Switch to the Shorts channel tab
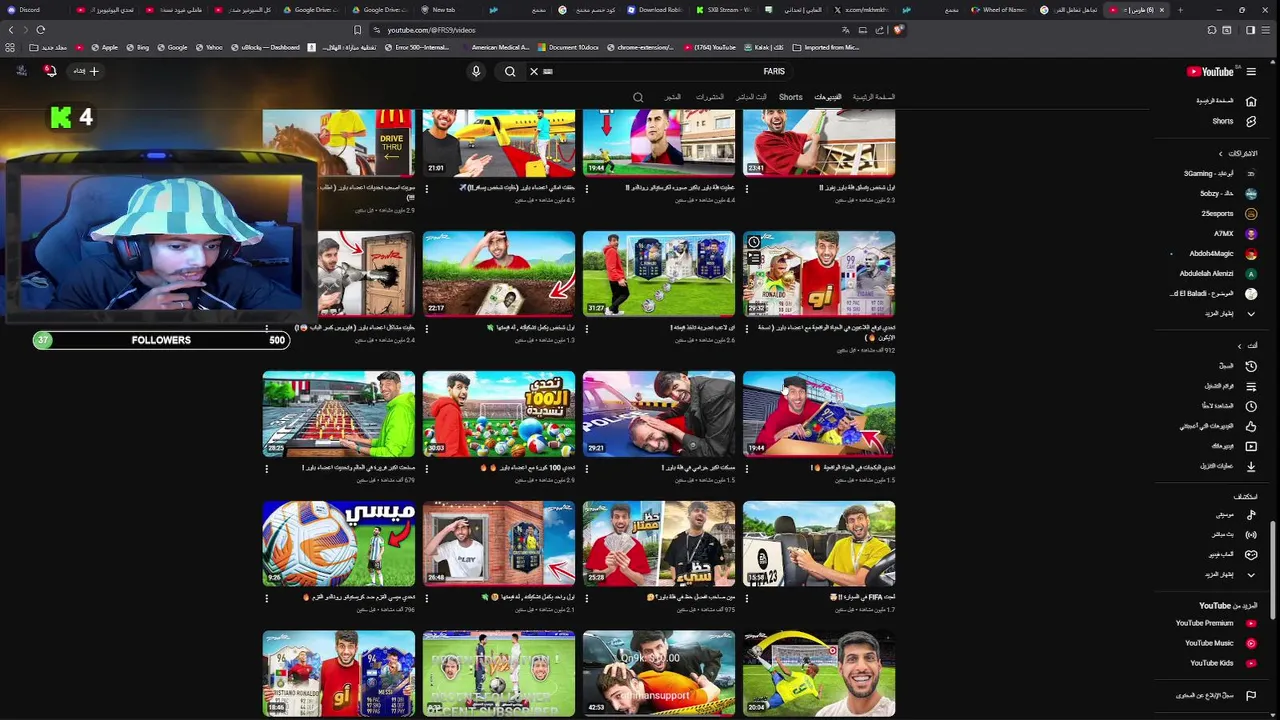Screen dimensions: 1280x720 click(791, 97)
